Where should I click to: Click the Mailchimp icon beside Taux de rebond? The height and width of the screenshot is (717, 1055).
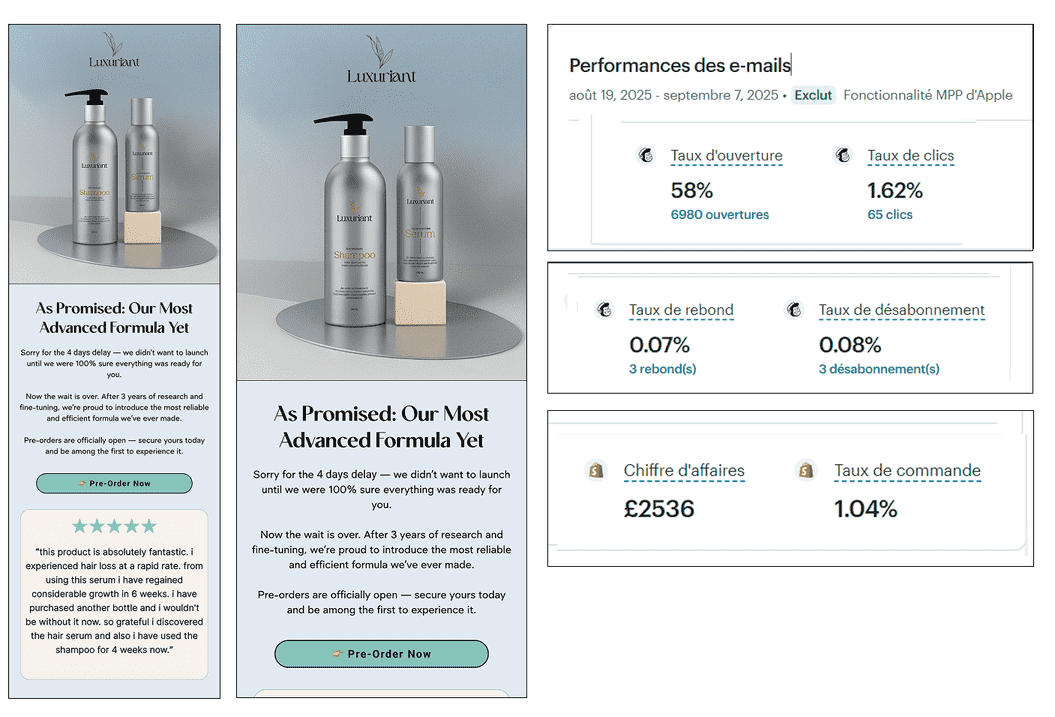click(x=604, y=310)
